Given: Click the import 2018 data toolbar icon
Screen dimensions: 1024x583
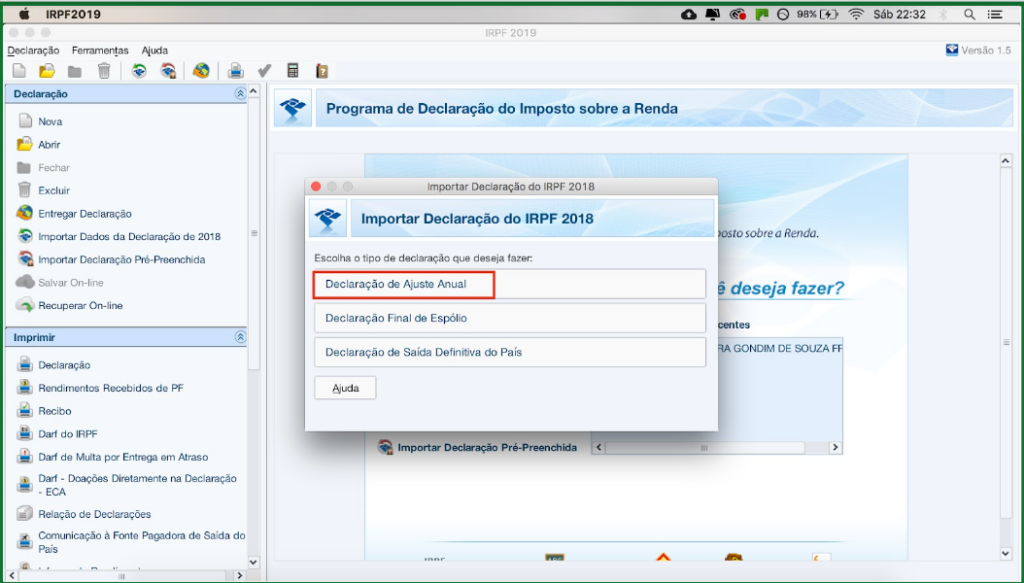Looking at the screenshot, I should (x=139, y=71).
